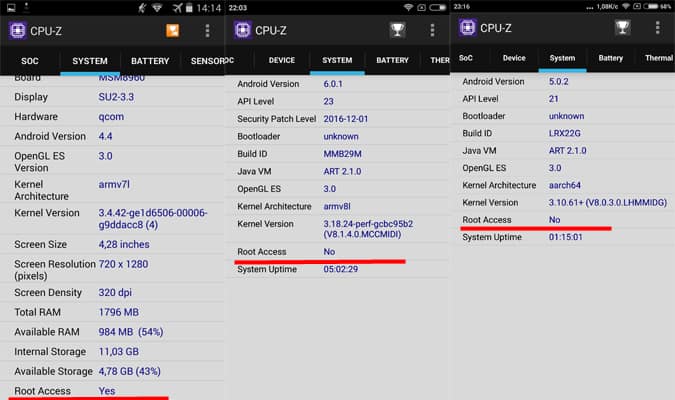Select Screen Resolution value 720 x 1280
Viewport: 675px width, 400px height.
coord(124,264)
